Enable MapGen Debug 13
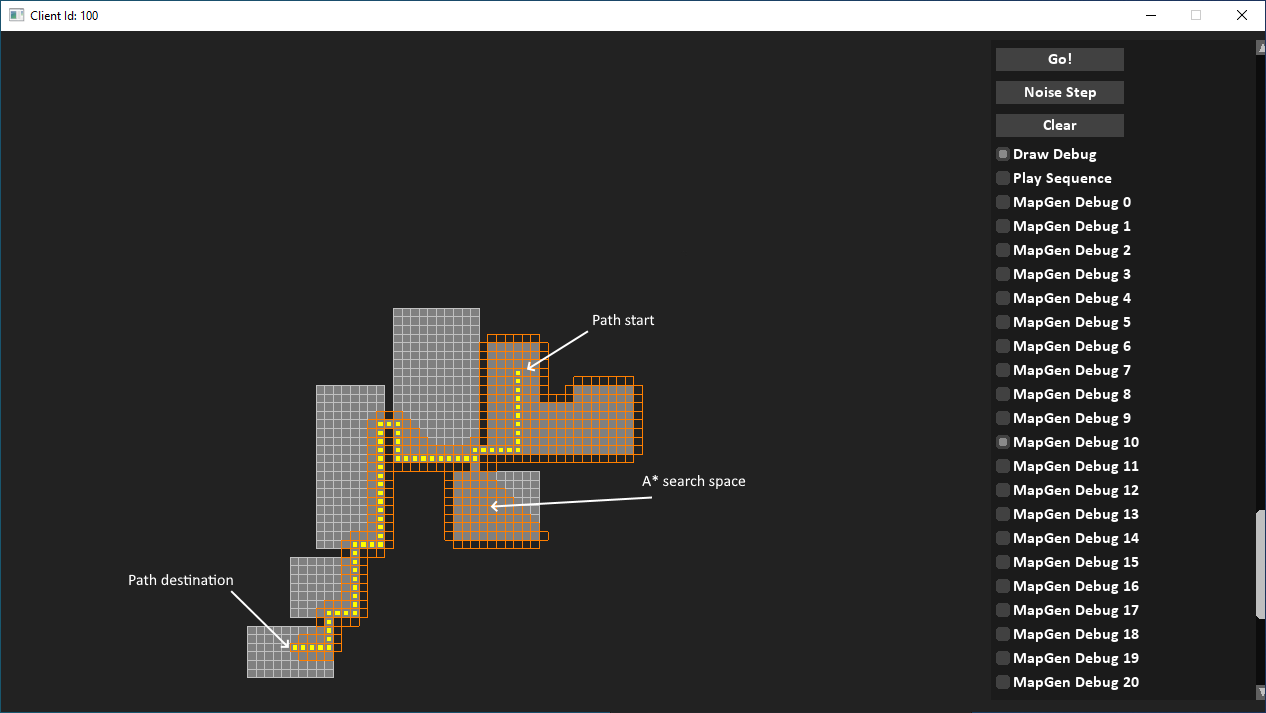Screen dimensions: 1266x713 (x=1002, y=513)
